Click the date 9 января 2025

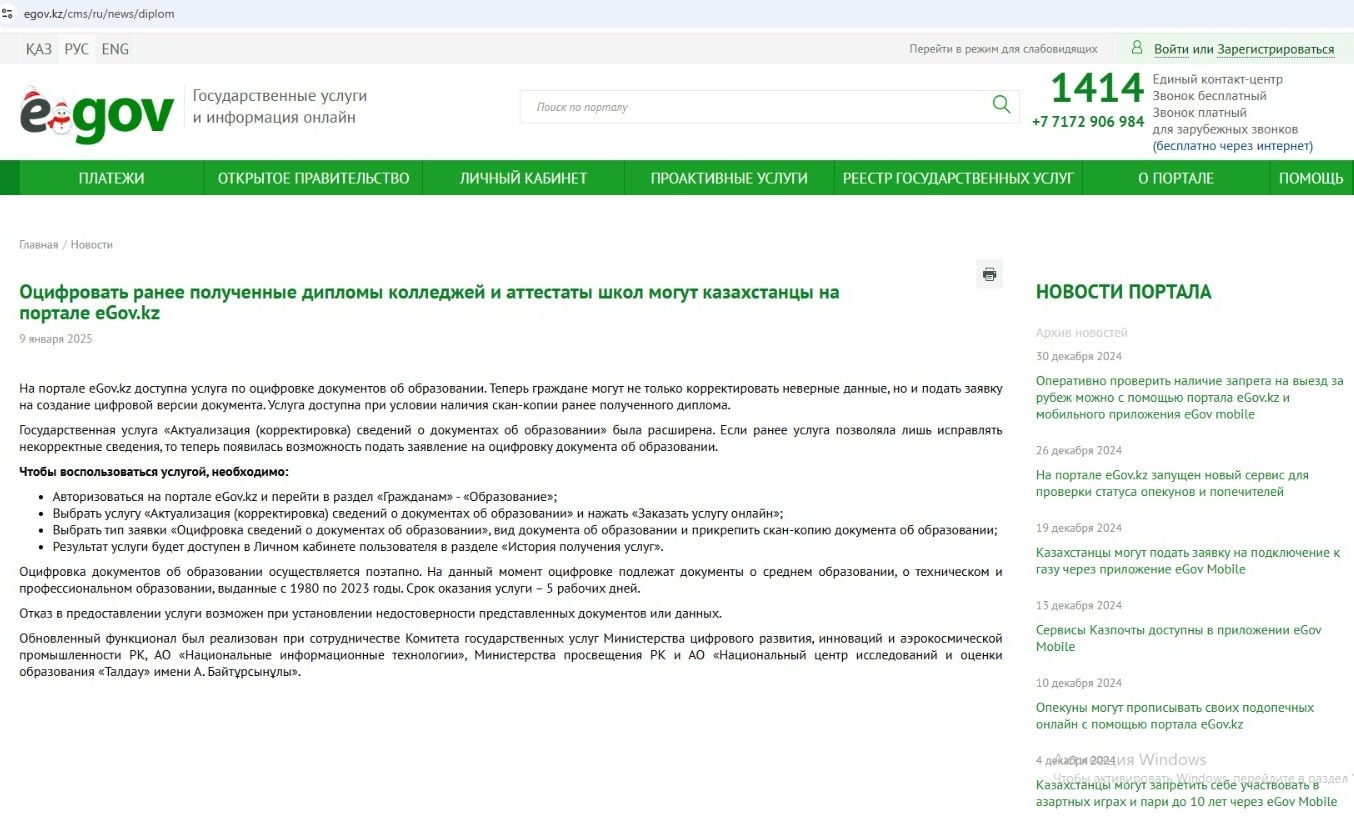56,339
